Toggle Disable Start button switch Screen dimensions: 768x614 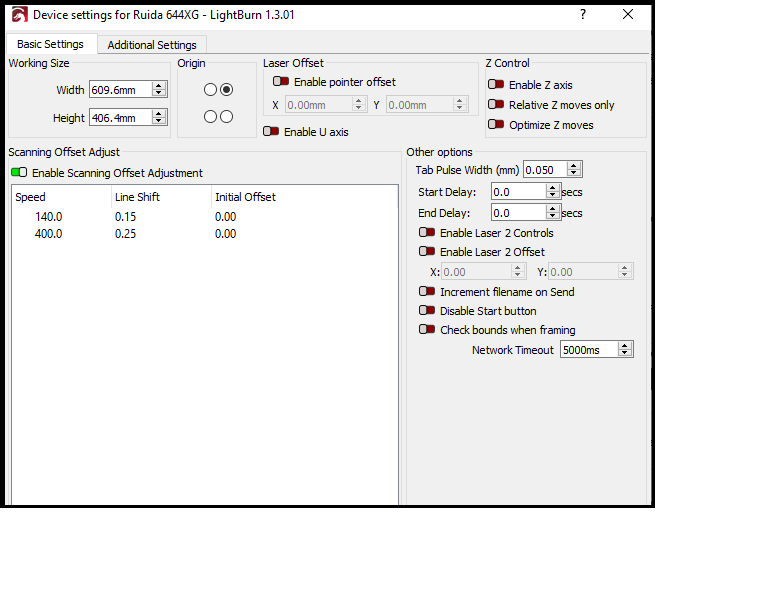pos(427,310)
